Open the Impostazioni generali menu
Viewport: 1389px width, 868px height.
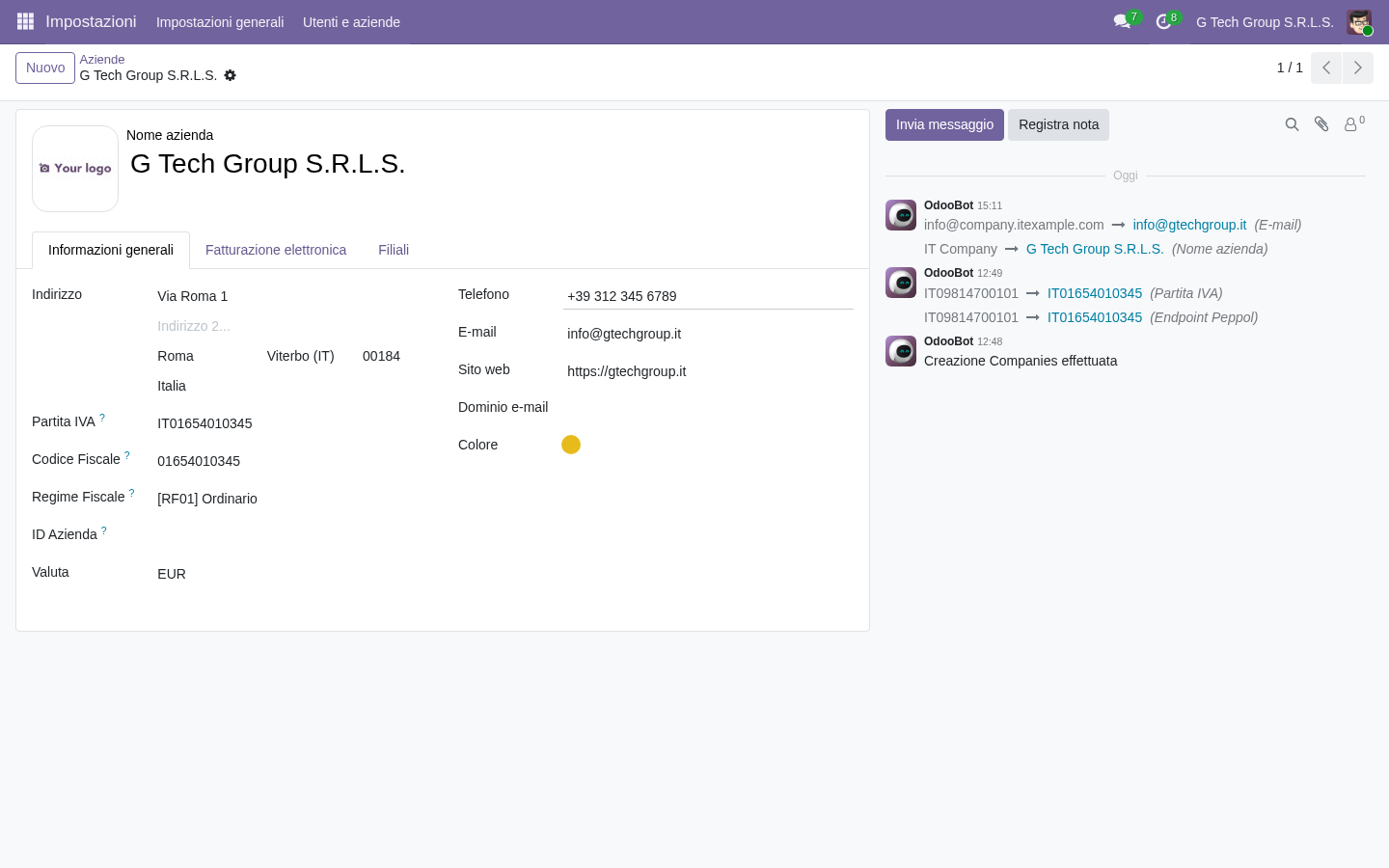tap(220, 22)
